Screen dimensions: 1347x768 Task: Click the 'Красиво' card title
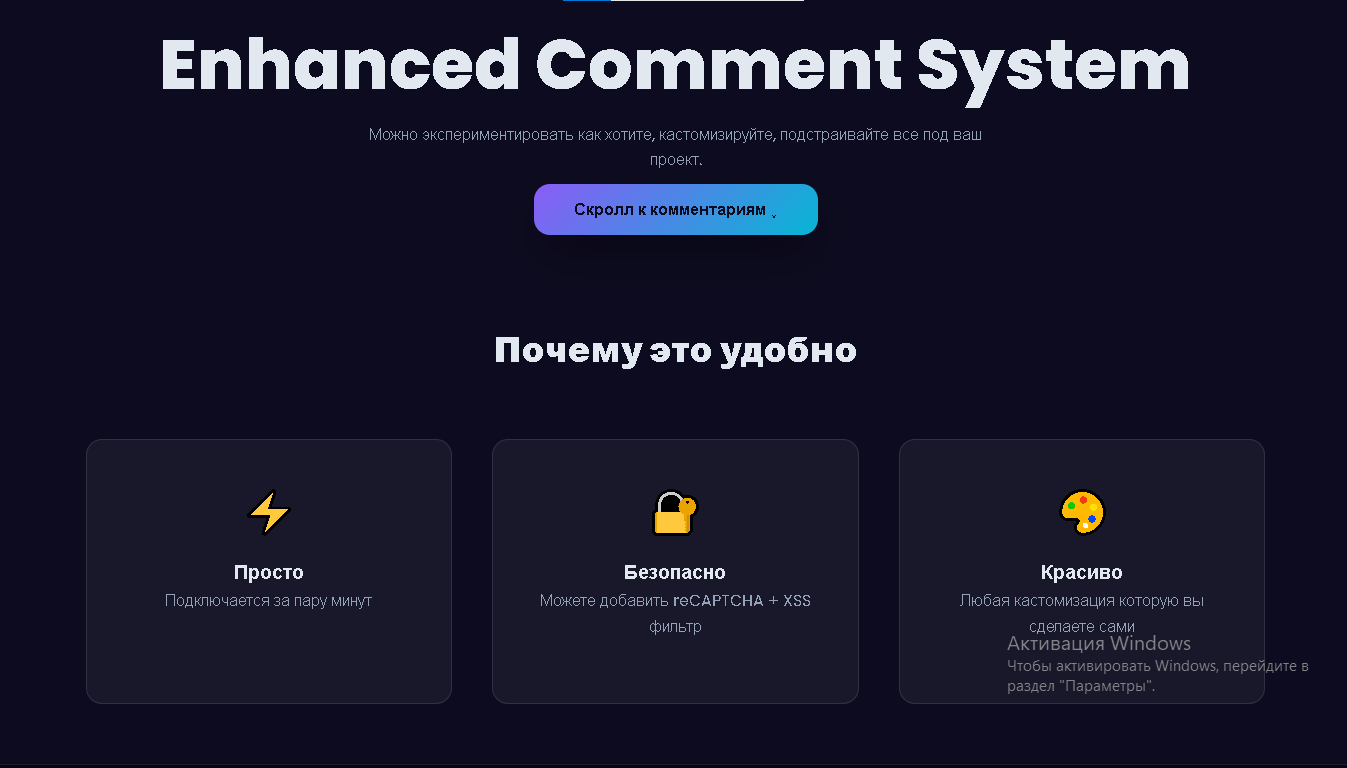click(x=1082, y=573)
